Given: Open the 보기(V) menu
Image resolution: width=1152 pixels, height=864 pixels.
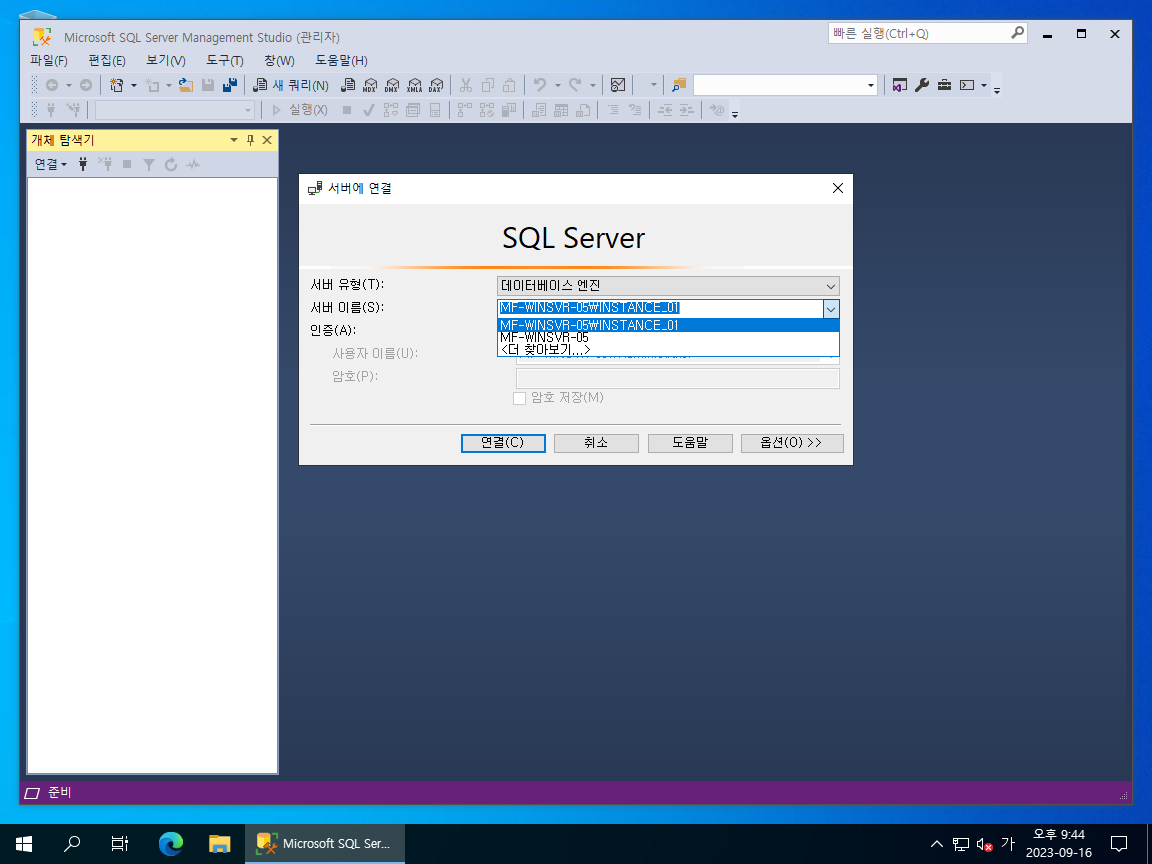Looking at the screenshot, I should [x=165, y=60].
